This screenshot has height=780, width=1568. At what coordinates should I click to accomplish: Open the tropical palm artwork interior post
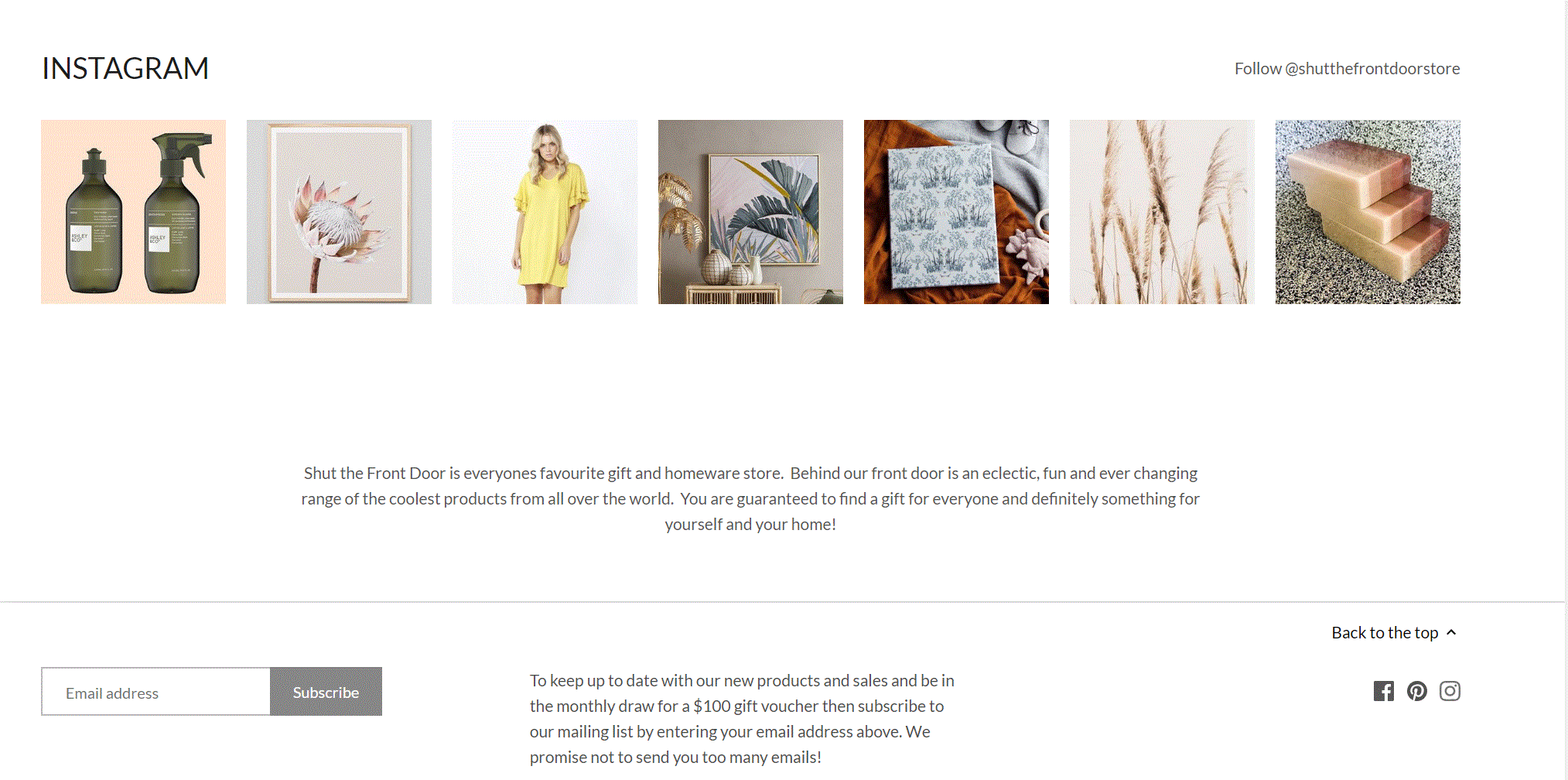[x=750, y=212]
